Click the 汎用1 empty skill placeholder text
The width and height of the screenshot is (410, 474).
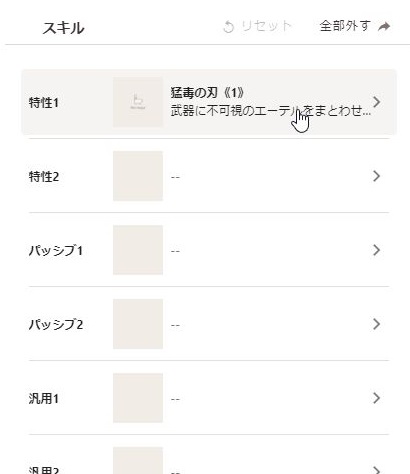click(x=175, y=399)
